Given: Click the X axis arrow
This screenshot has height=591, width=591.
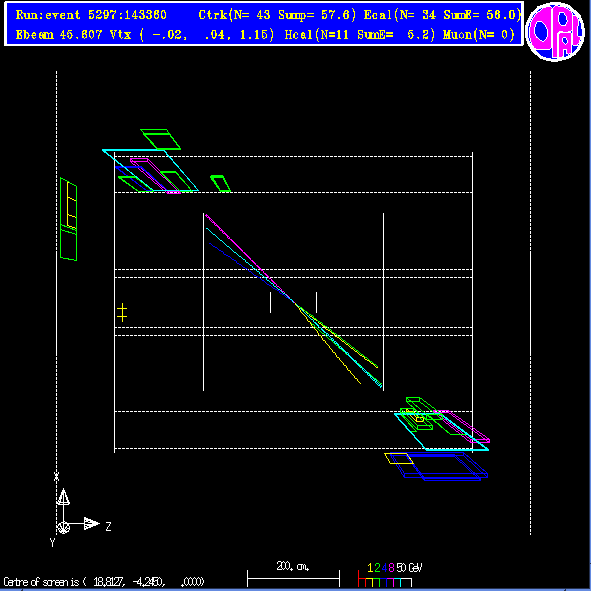Looking at the screenshot, I should pos(63,497).
